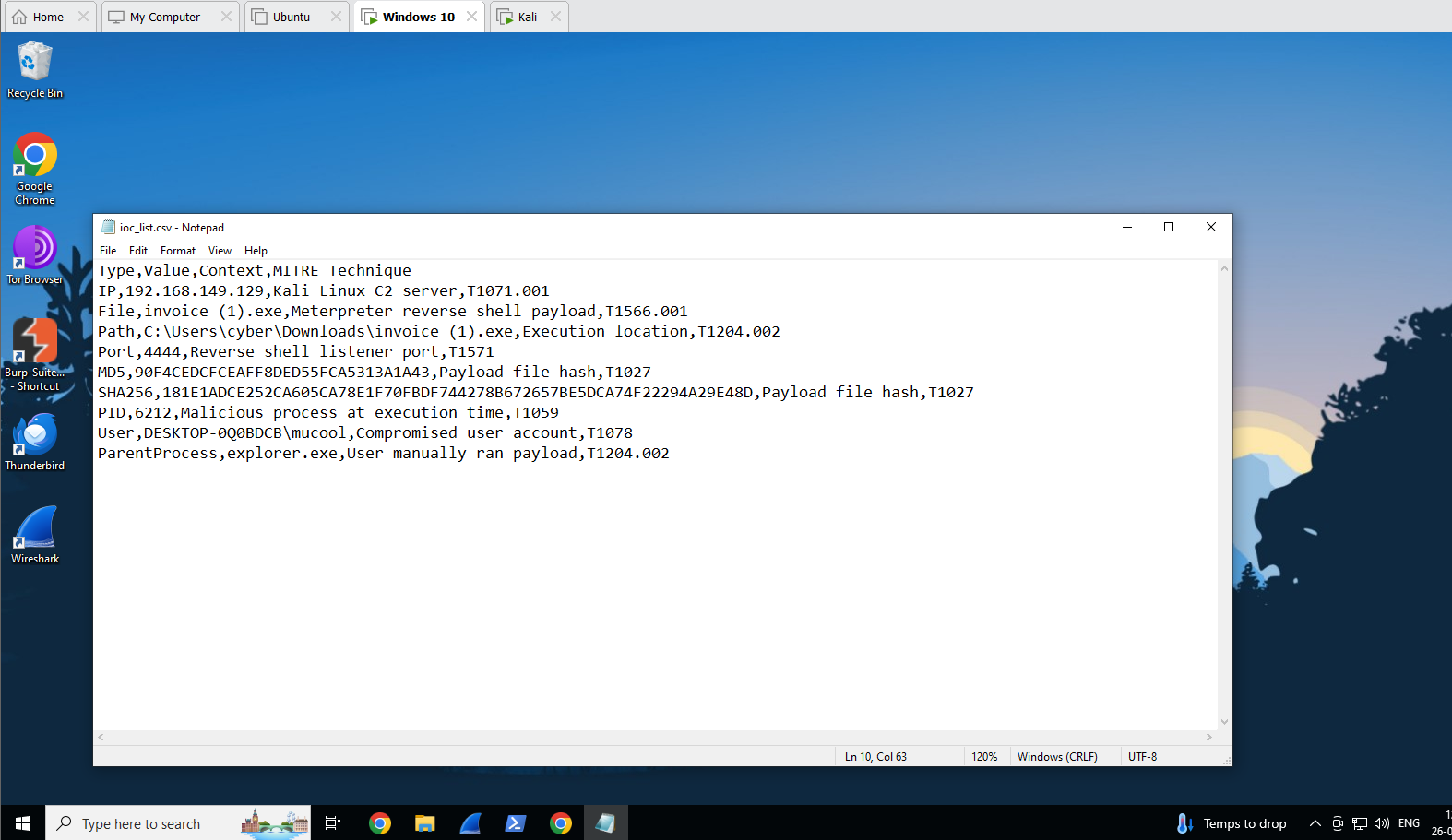The width and height of the screenshot is (1452, 840).
Task: Open second Chrome icon in taskbar
Action: [560, 823]
